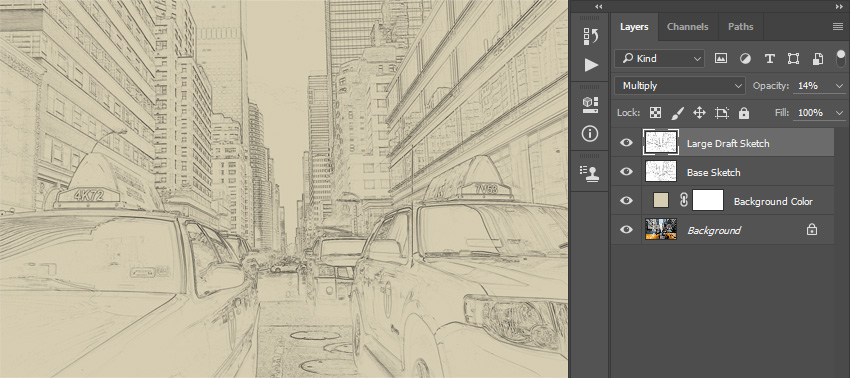This screenshot has height=378, width=850.
Task: Select the Layers tab
Action: (634, 27)
